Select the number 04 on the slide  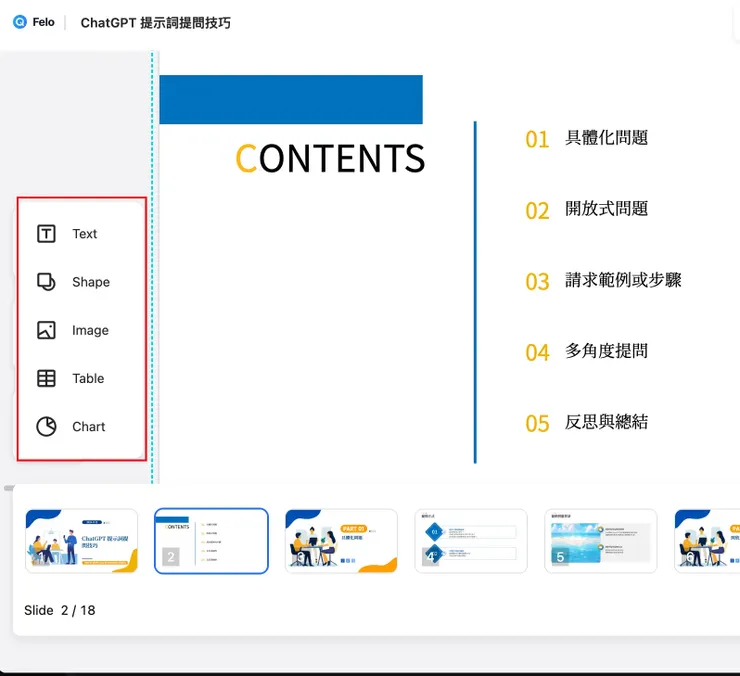click(x=538, y=353)
